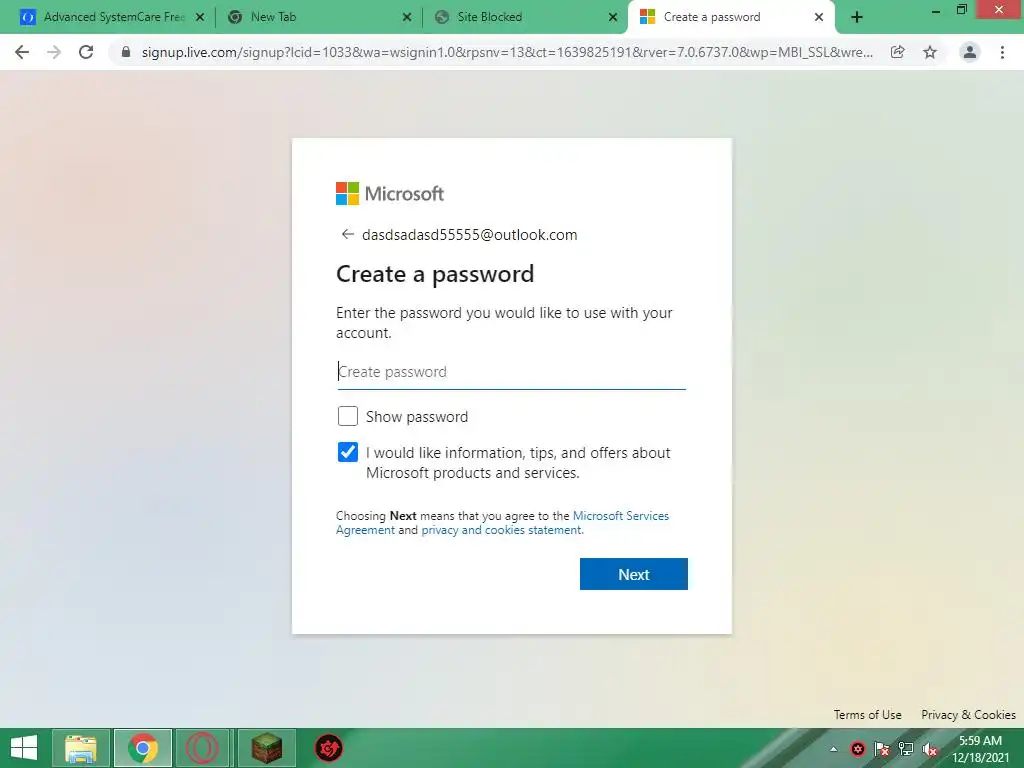Open File Explorer from the taskbar
The width and height of the screenshot is (1024, 768).
pyautogui.click(x=80, y=748)
